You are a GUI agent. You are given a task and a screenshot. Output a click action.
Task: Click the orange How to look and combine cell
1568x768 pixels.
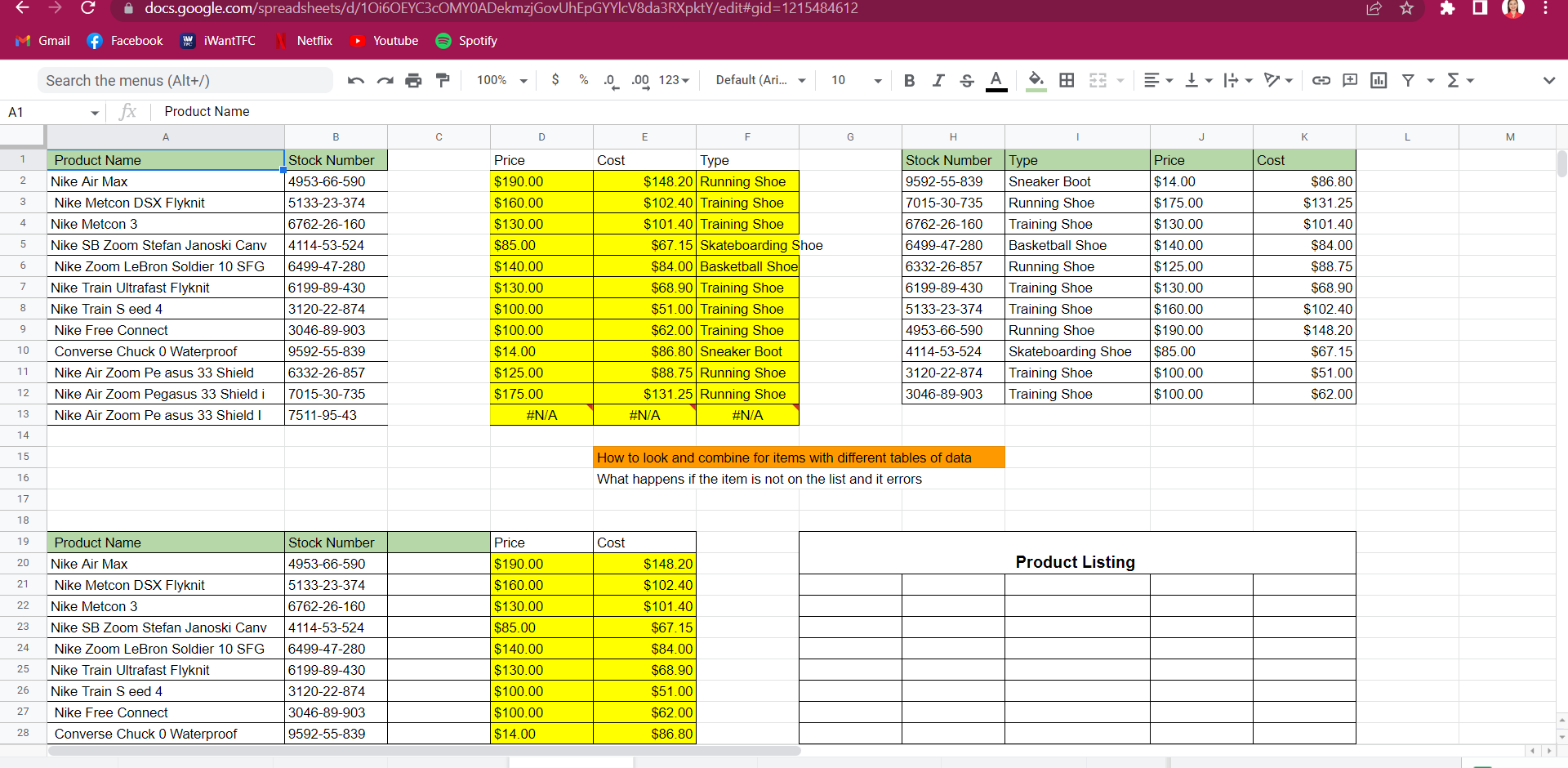point(799,458)
